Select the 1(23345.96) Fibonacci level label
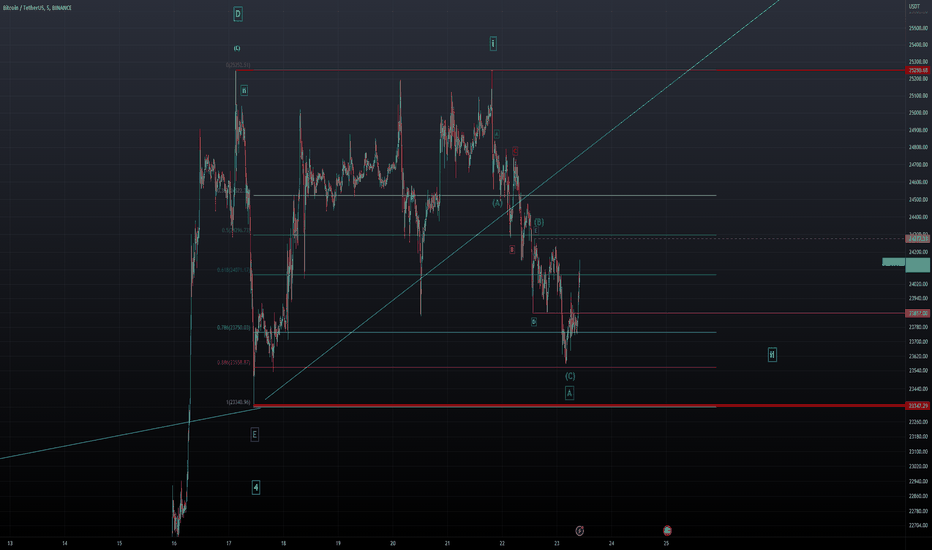The height and width of the screenshot is (550, 932). [x=238, y=403]
